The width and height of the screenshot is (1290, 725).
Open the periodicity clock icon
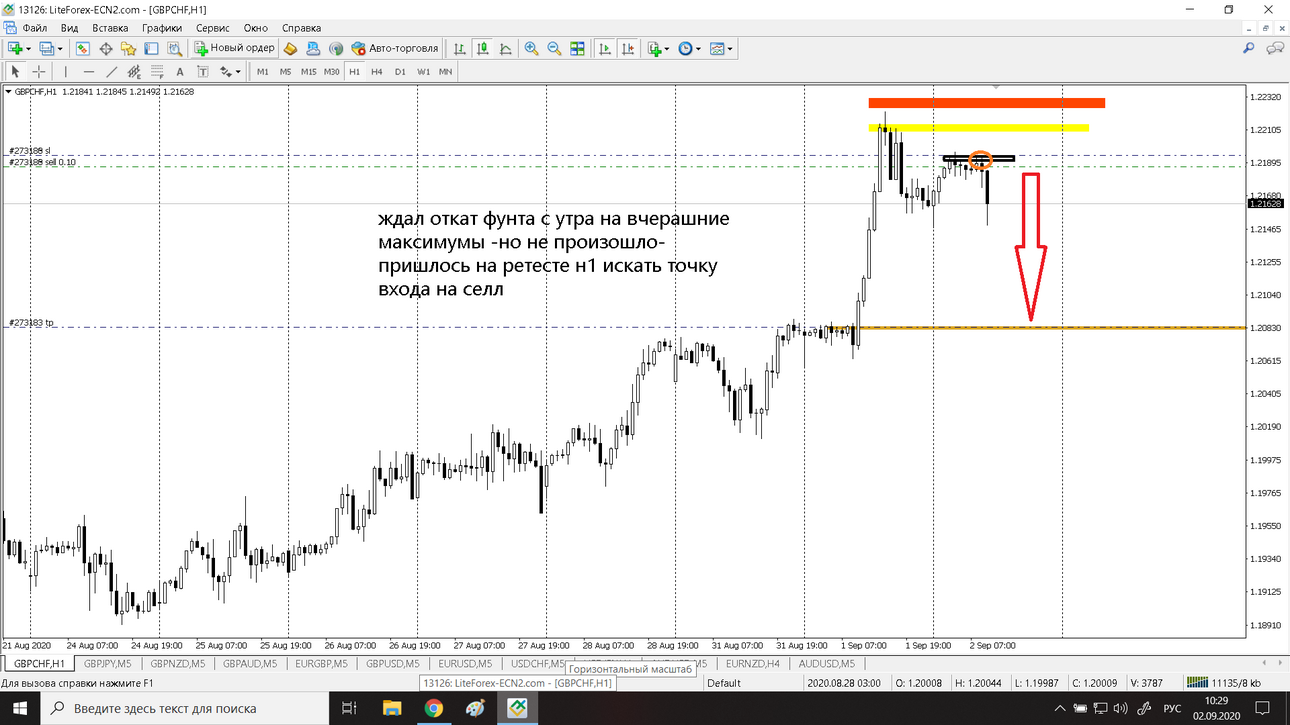pyautogui.click(x=685, y=48)
